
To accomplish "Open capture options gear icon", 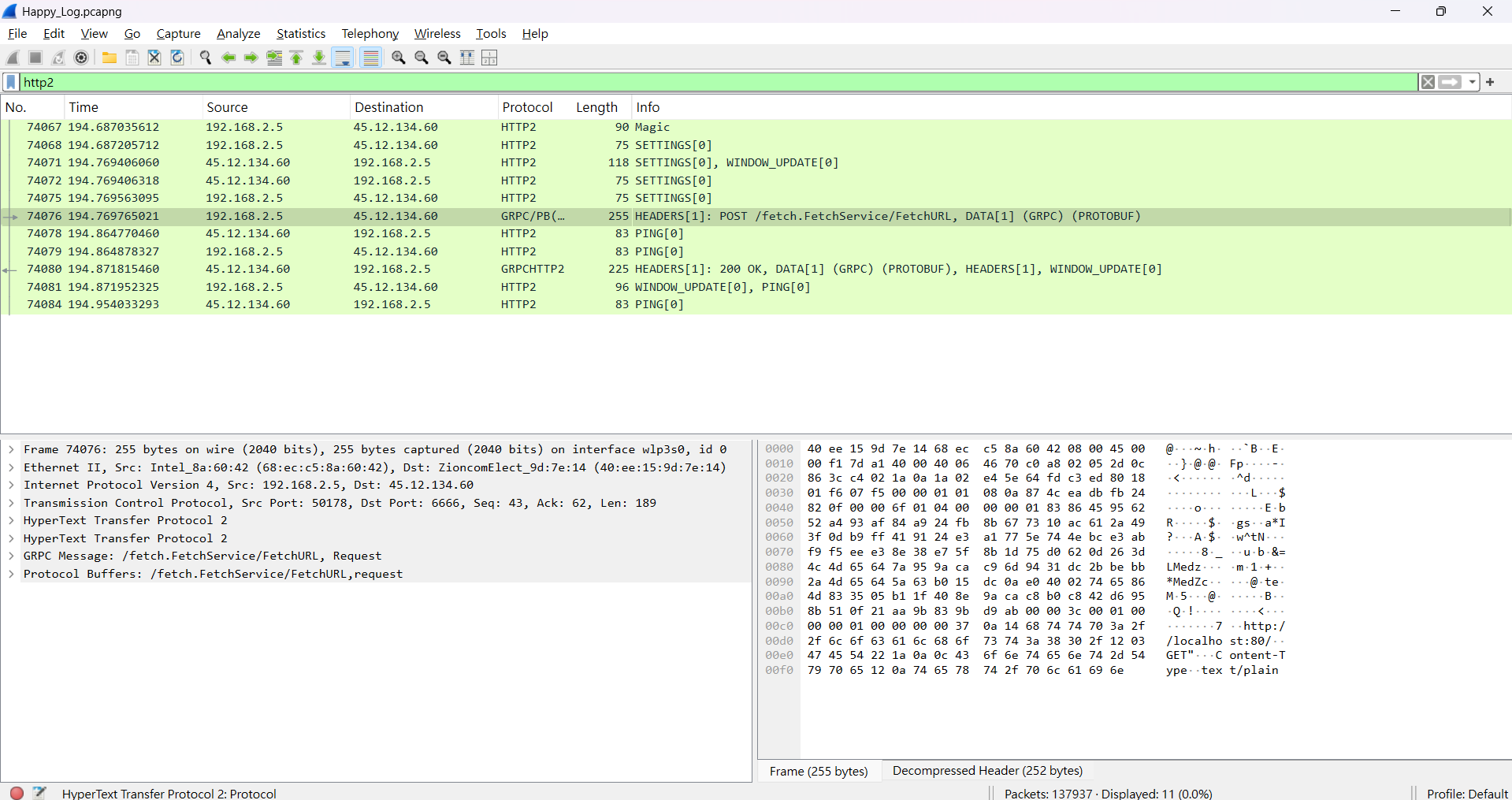I will pos(81,58).
